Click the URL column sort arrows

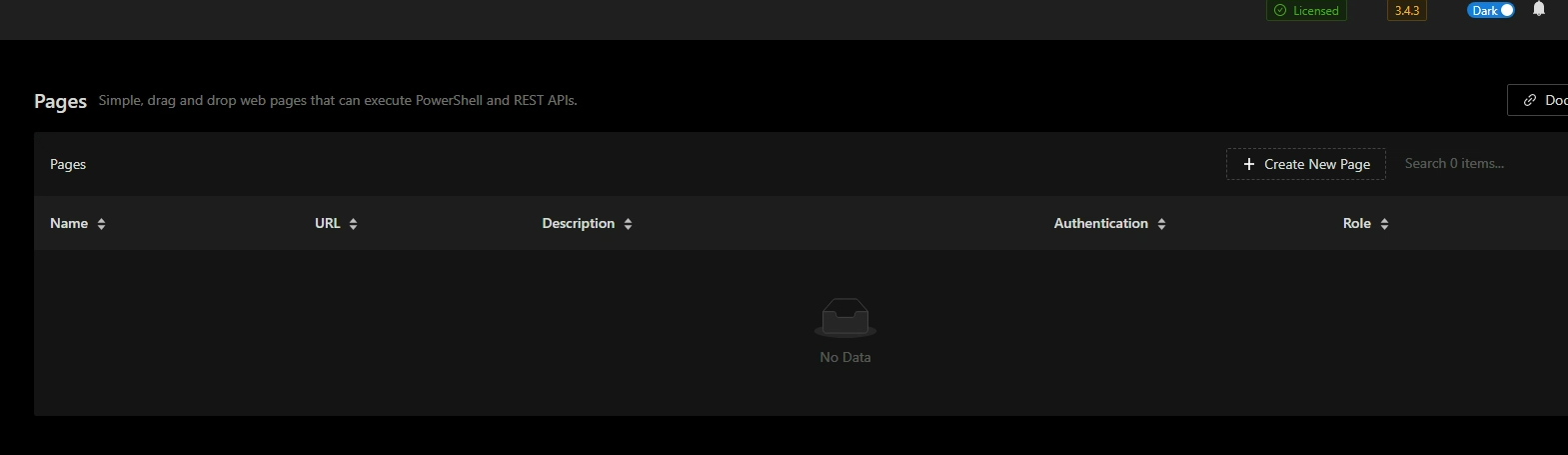[x=353, y=224]
